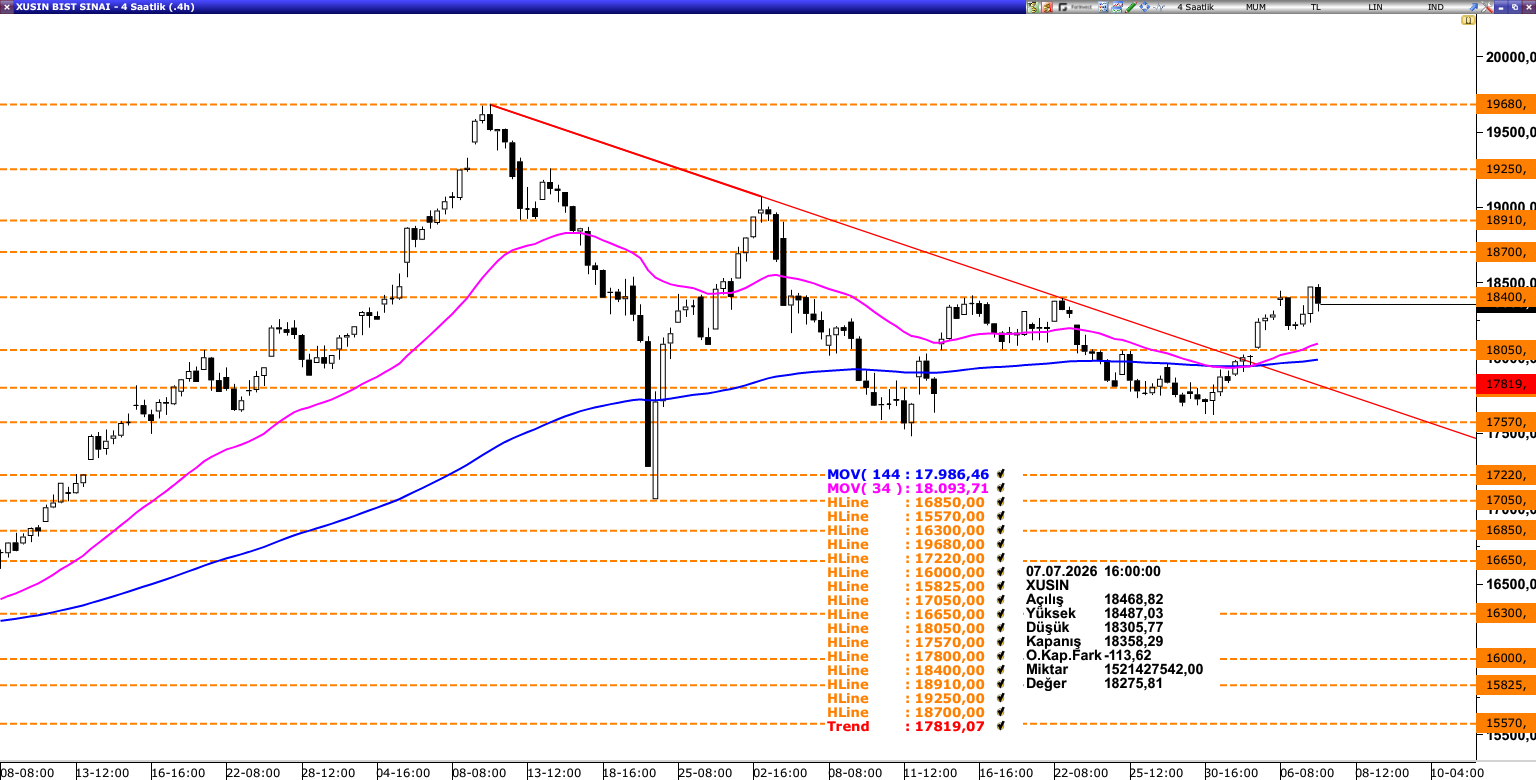Image resolution: width=1536 pixels, height=780 pixels.
Task: Open the MUM chart type selector
Action: [1256, 7]
